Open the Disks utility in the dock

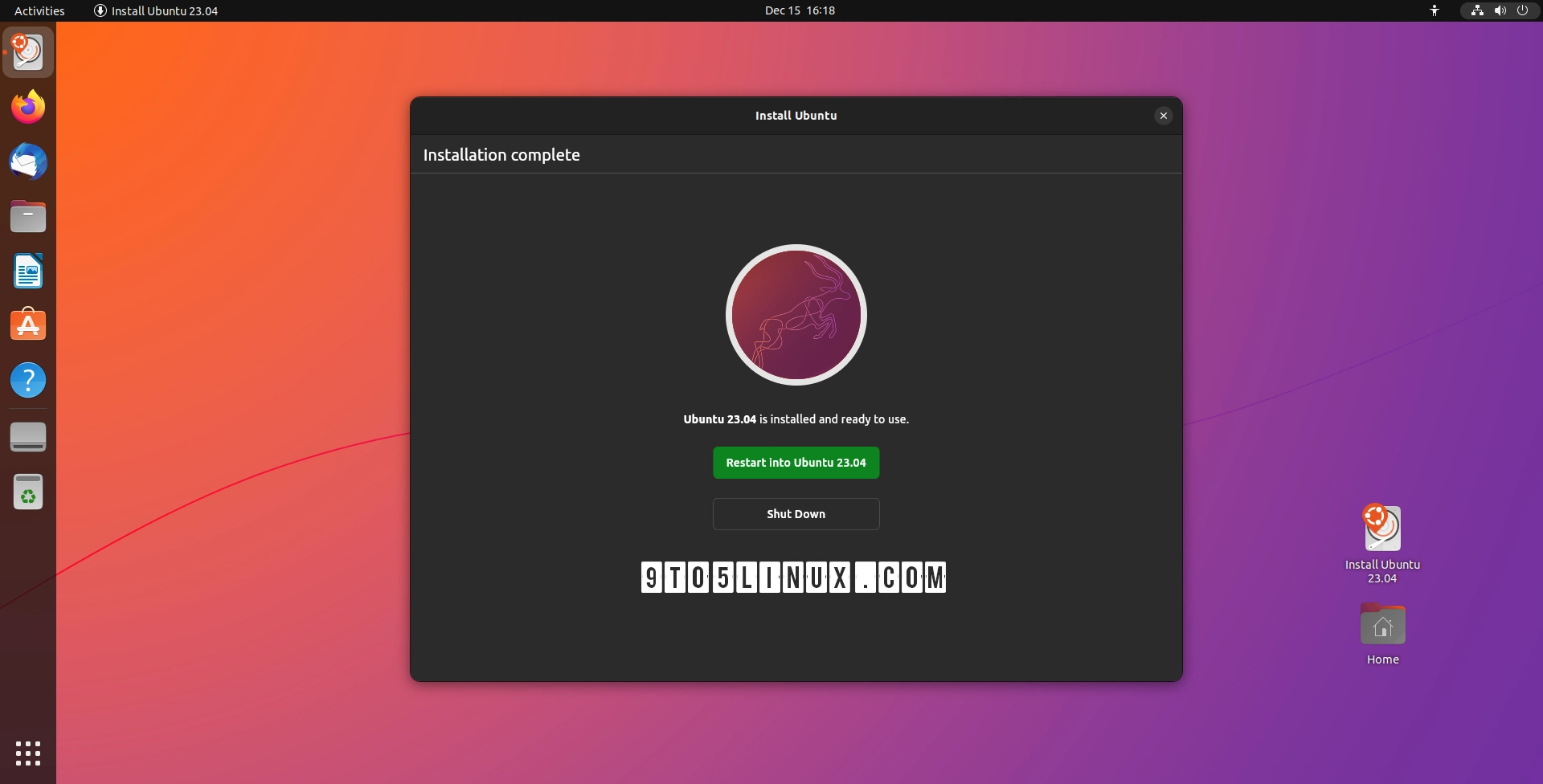28,436
